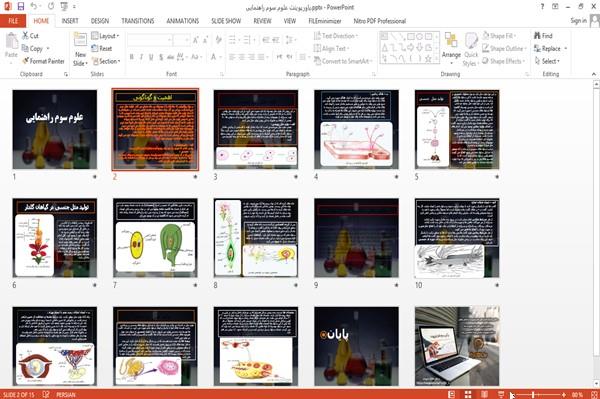Toggle text Shadow formatting
The height and width of the screenshot is (399, 600).
161,57
